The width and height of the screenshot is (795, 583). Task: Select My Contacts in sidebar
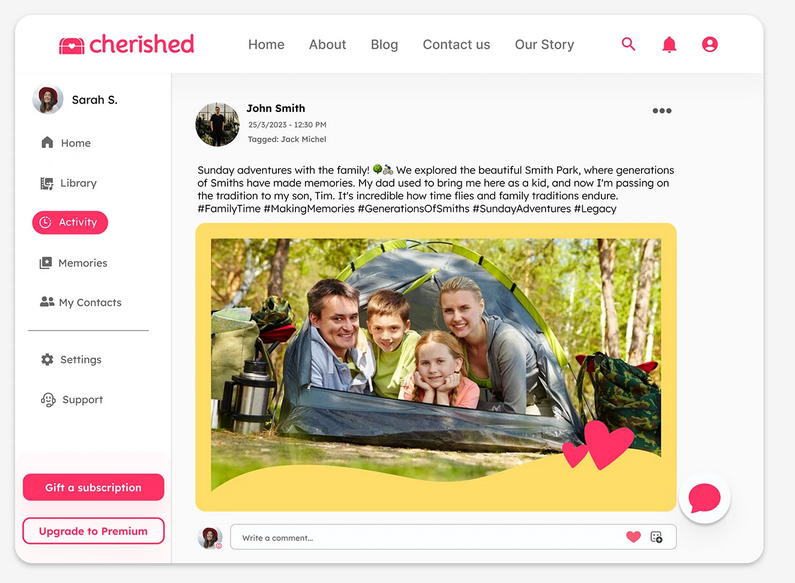[81, 302]
